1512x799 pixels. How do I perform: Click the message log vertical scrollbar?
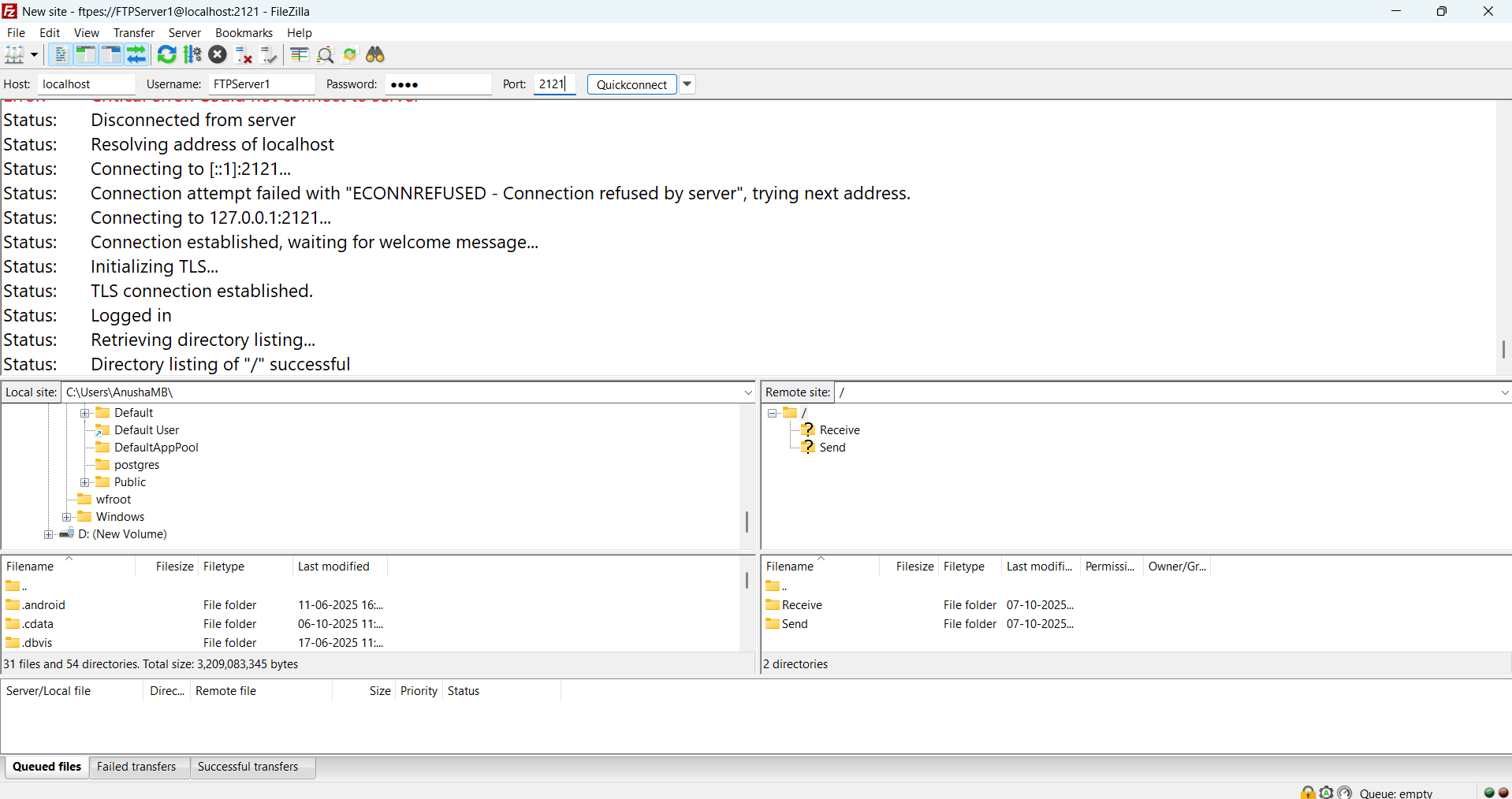click(x=1503, y=349)
